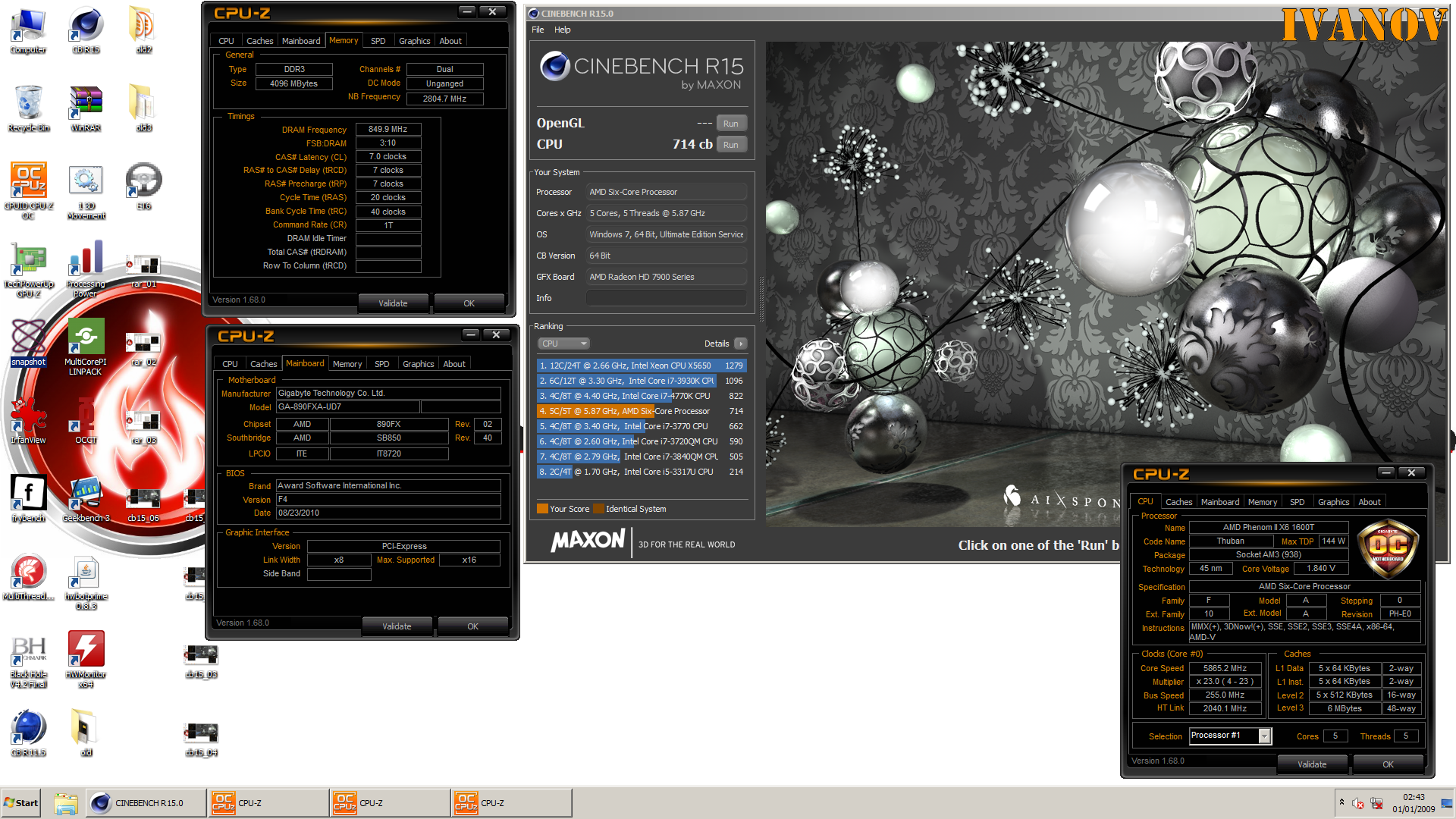Open the Computer desktop icon
The image size is (1456, 819).
28,31
